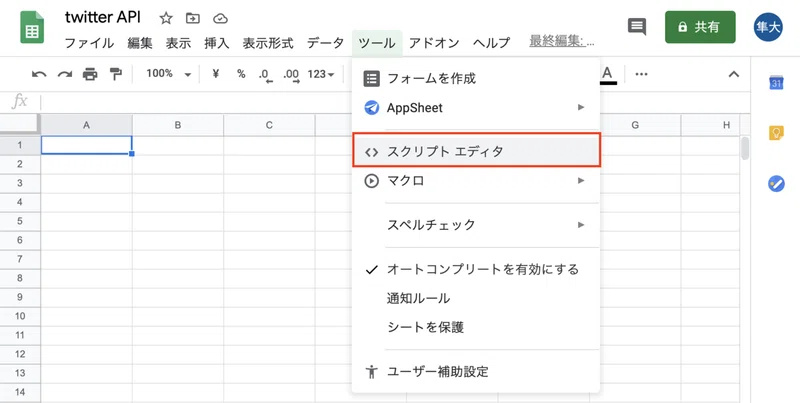Select column G header
This screenshot has height=403, width=800.
pos(635,125)
